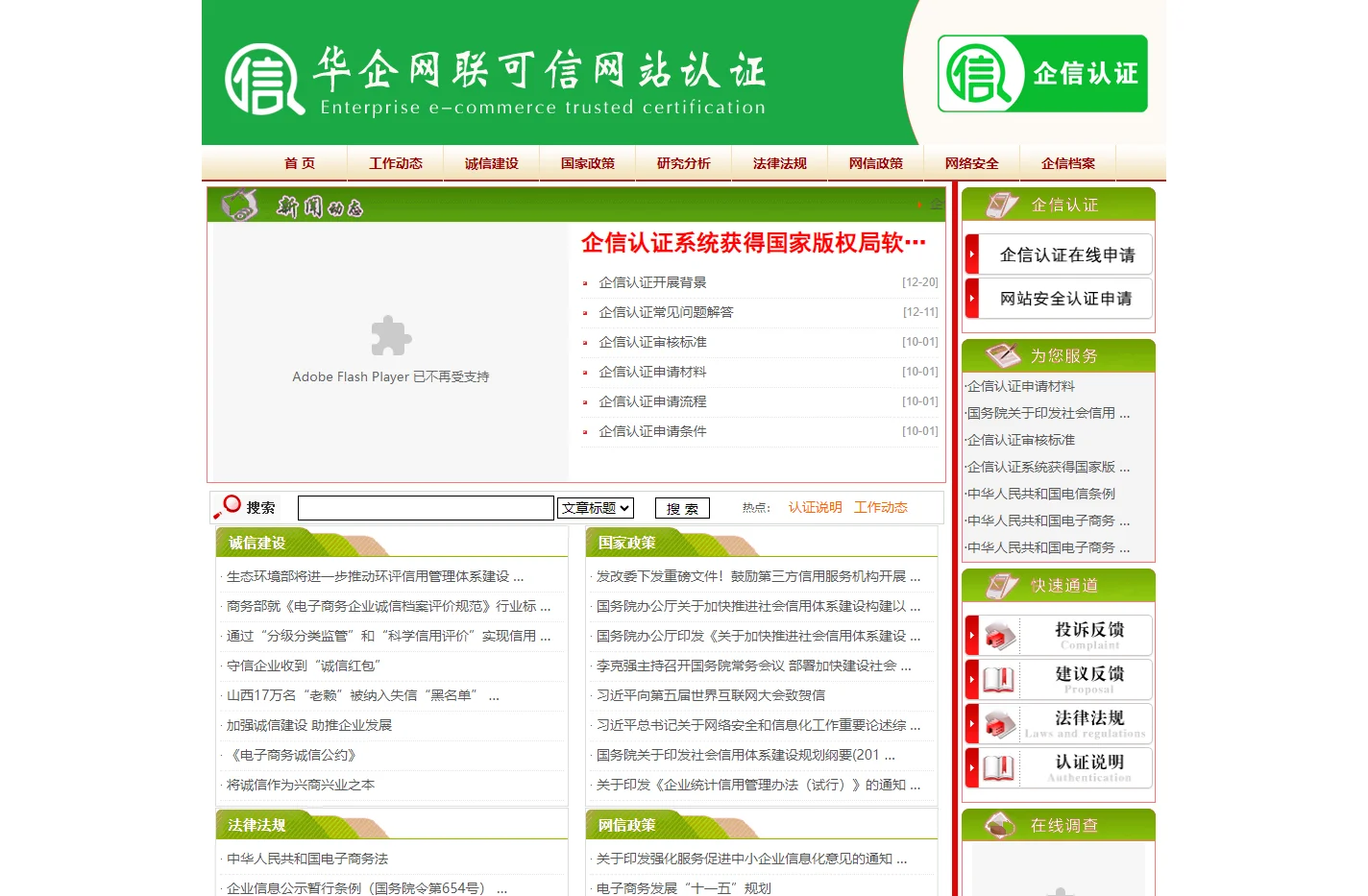This screenshot has height=896, width=1368.
Task: Open article 企业信息公示暂行条例
Action: coord(366,888)
